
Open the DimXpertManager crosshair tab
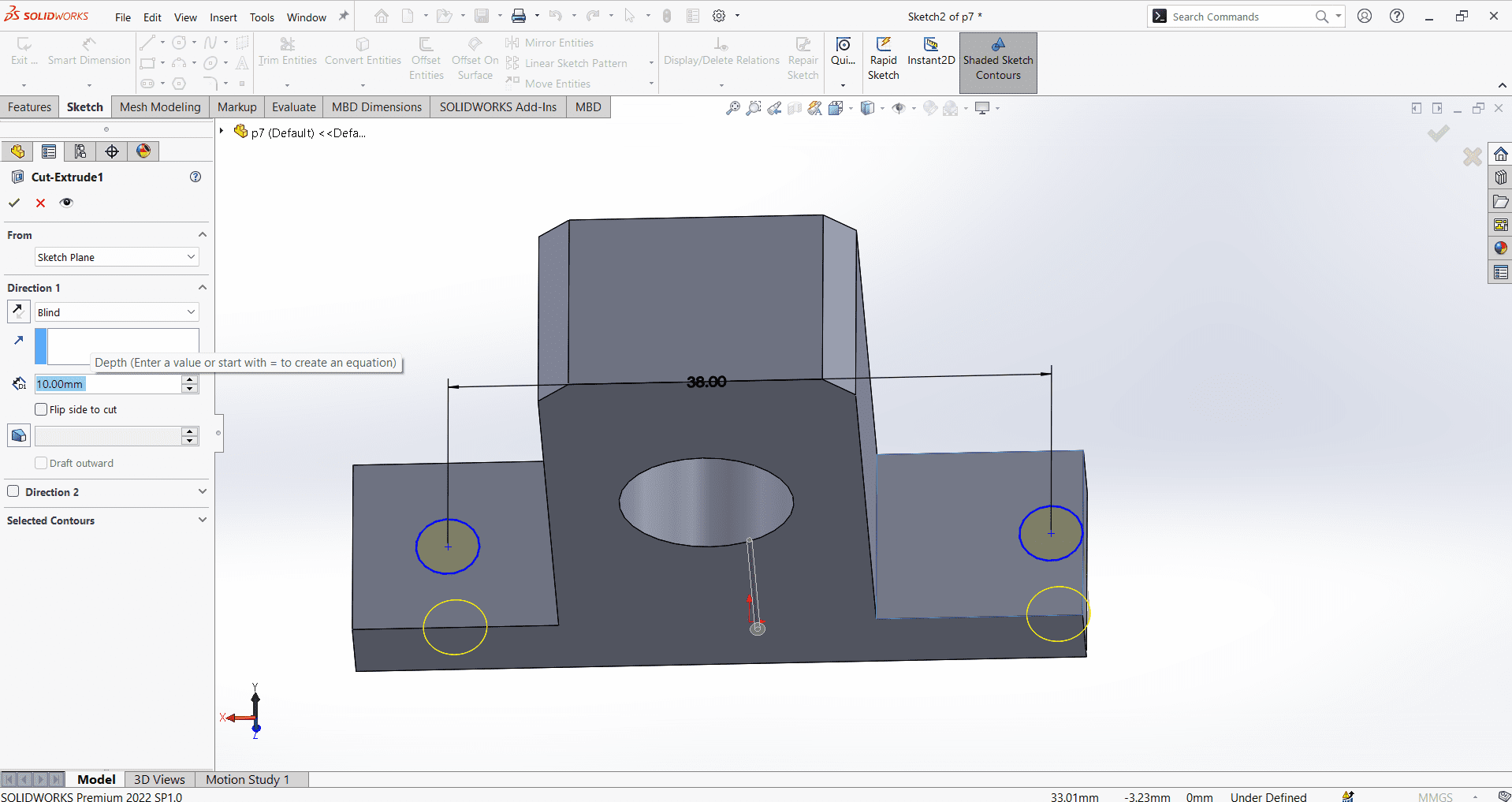click(x=112, y=151)
